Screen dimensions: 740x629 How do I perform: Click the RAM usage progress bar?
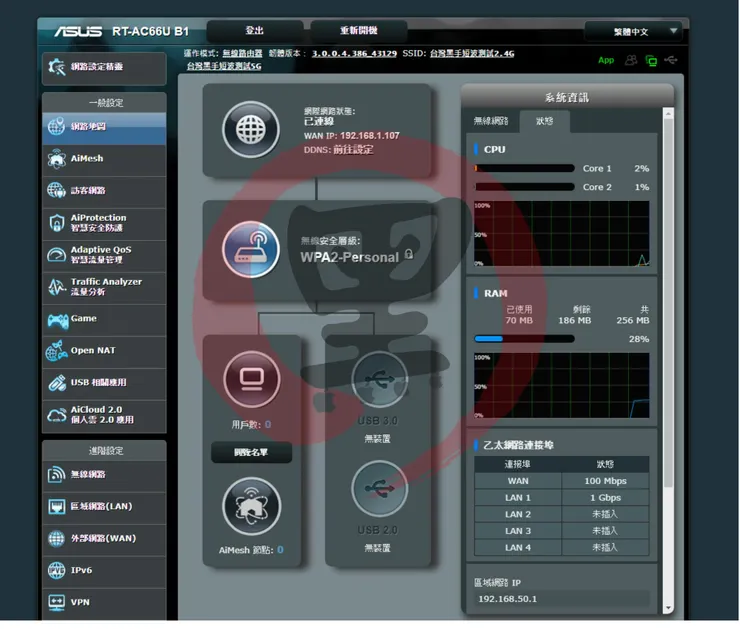(524, 339)
